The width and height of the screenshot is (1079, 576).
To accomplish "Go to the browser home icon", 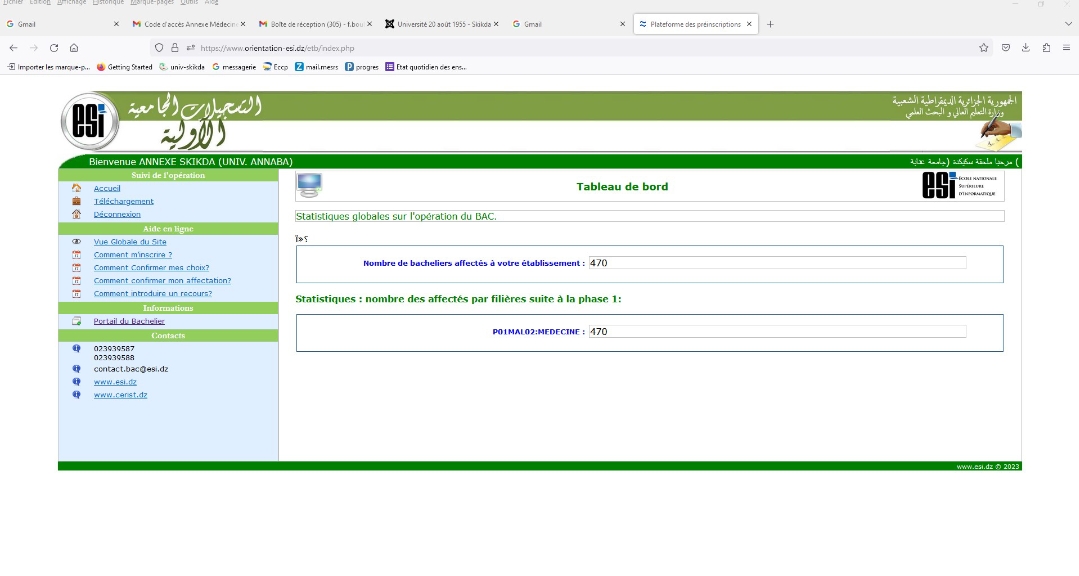I will 74,47.
